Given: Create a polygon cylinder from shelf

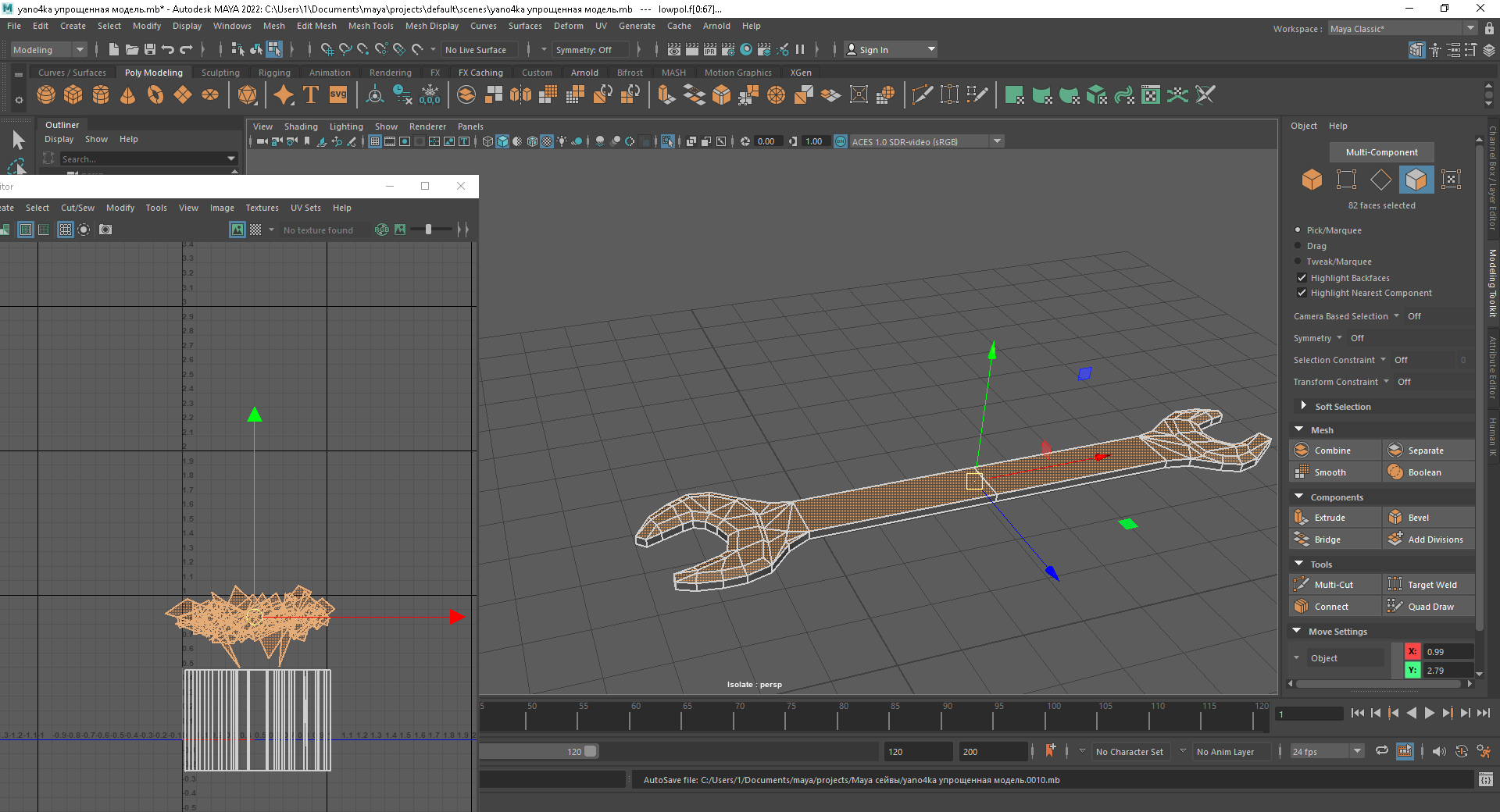Looking at the screenshot, I should pos(101,95).
